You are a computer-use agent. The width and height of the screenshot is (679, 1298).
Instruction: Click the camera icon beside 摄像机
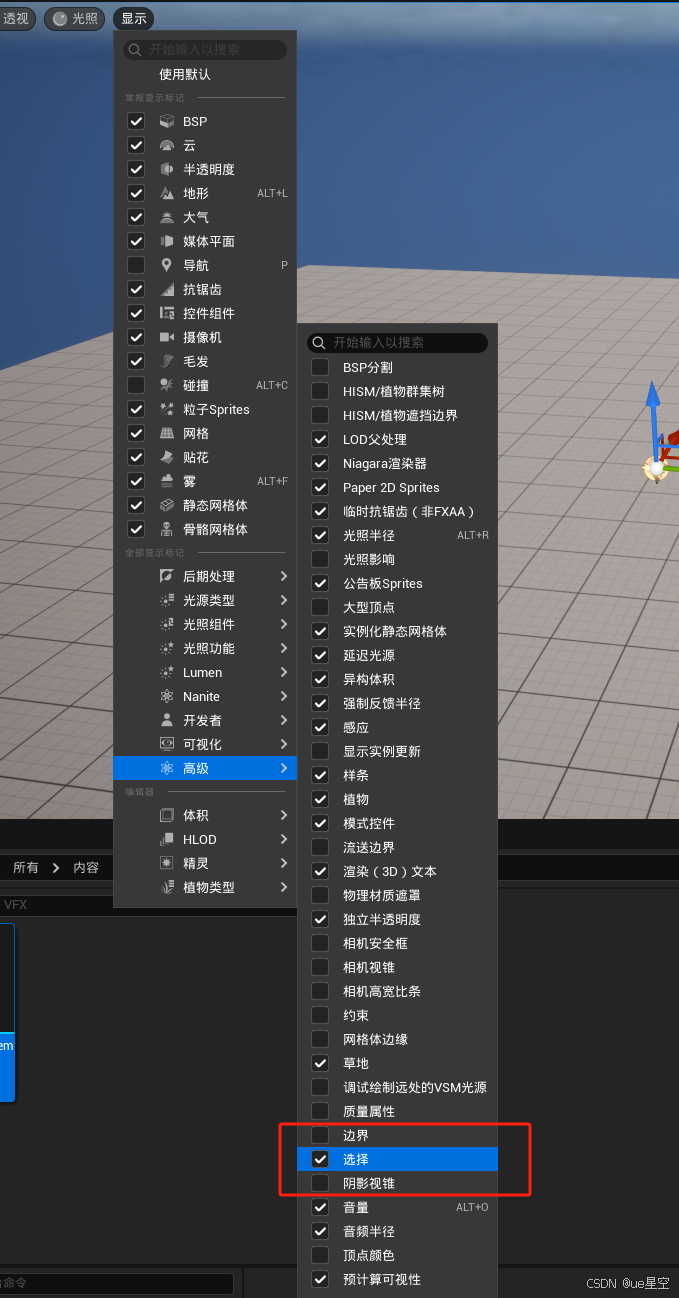(x=167, y=337)
